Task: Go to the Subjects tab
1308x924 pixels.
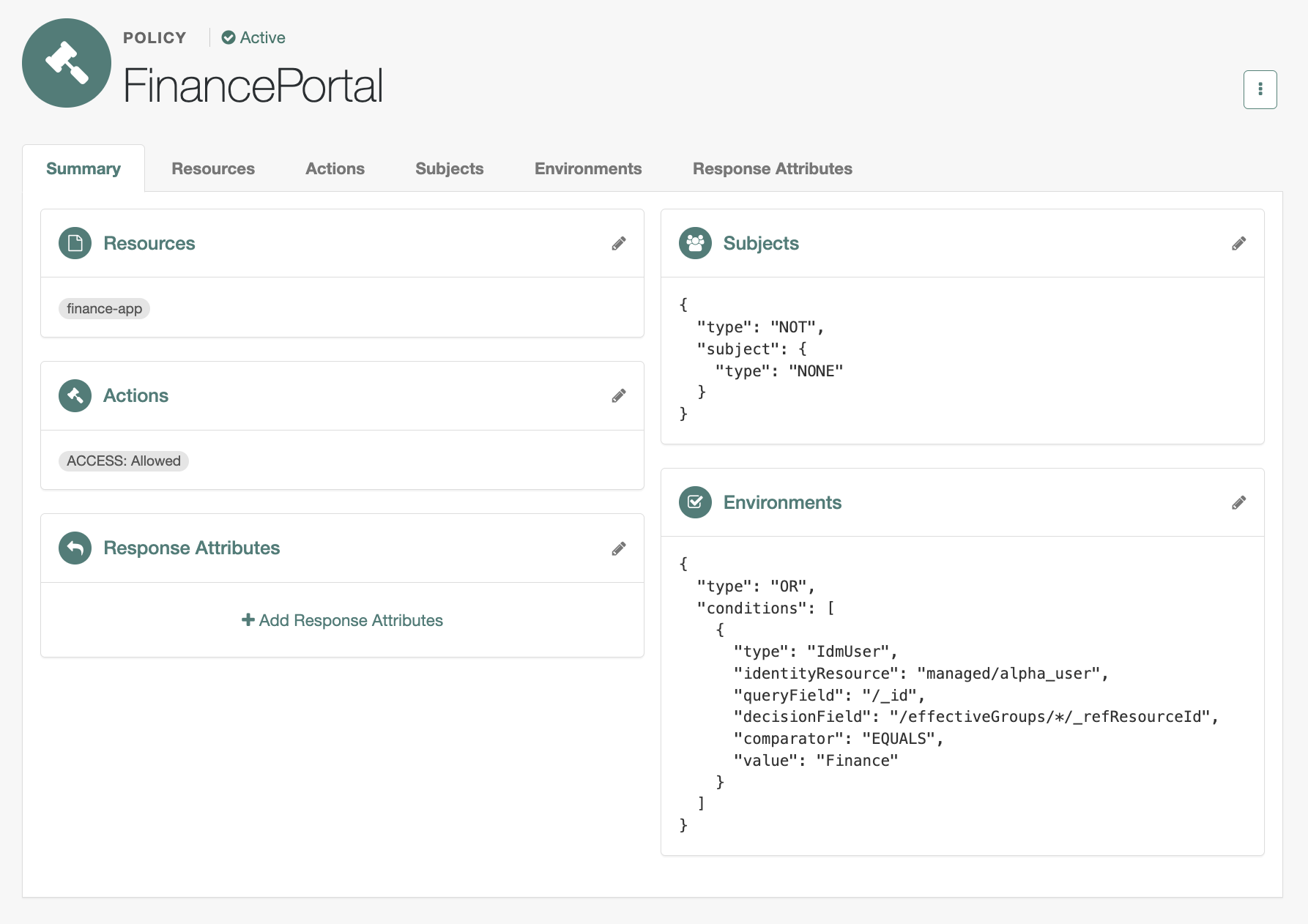Action: pyautogui.click(x=449, y=168)
